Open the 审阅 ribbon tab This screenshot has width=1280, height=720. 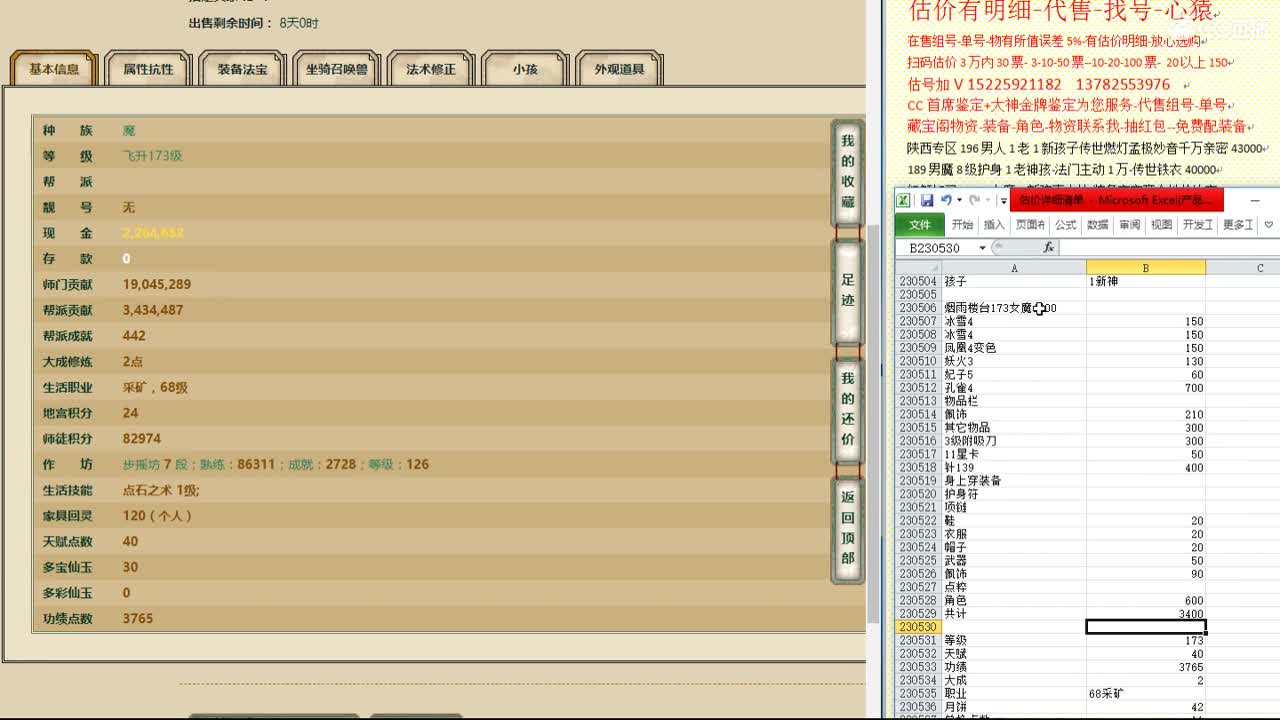pyautogui.click(x=1130, y=225)
